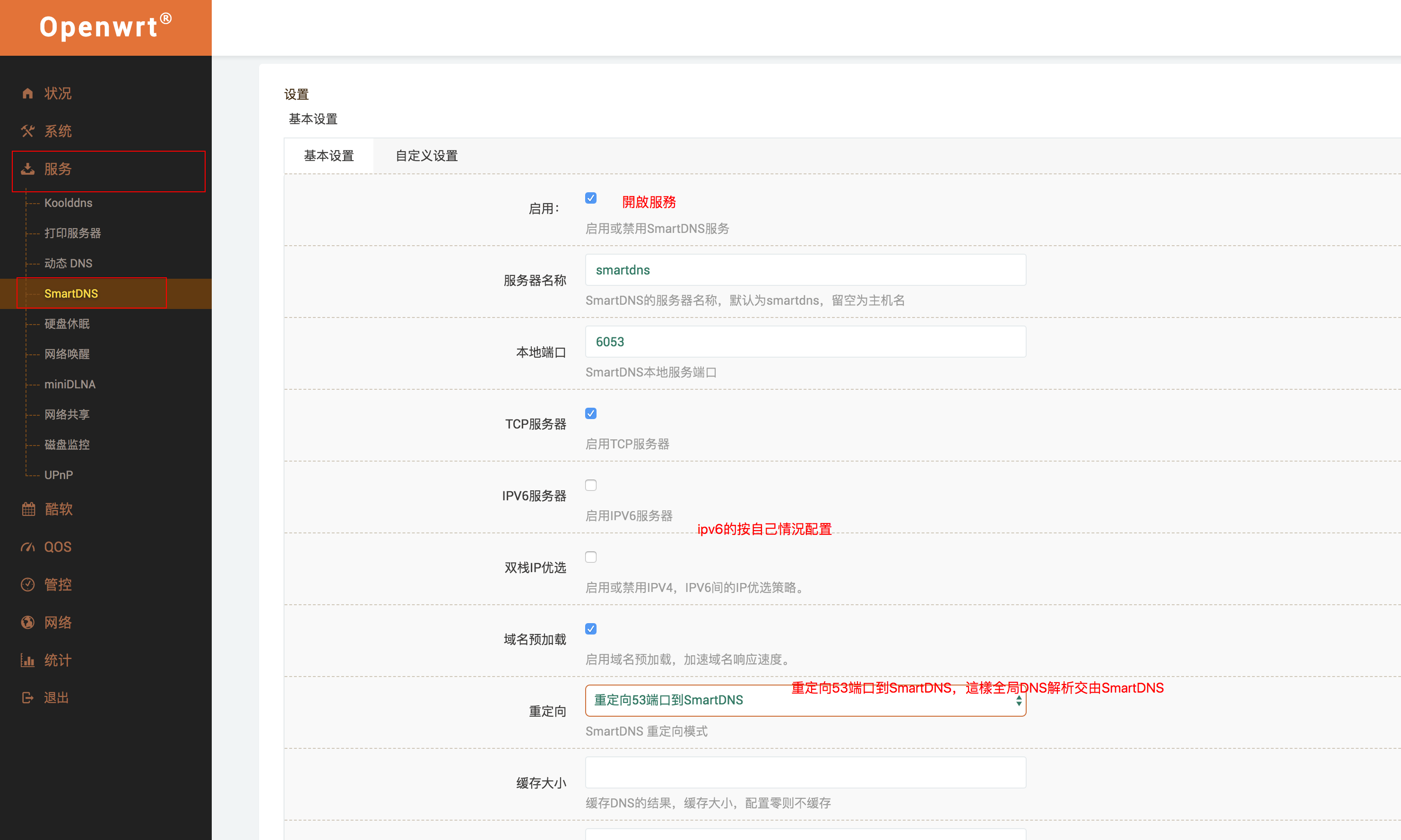This screenshot has width=1401, height=840.
Task: Open 硬盘休眠 service page
Action: coord(67,324)
